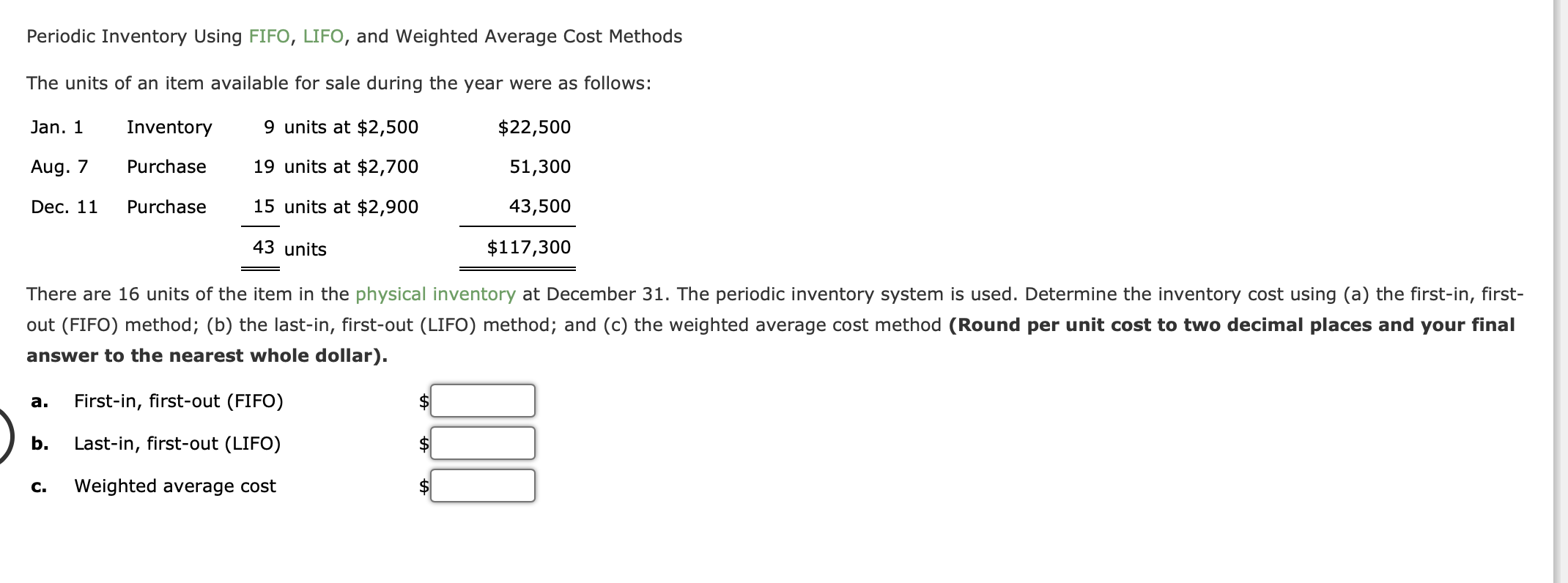Click the answer box for Weighted average cost
This screenshot has width=1568, height=583.
(x=481, y=484)
